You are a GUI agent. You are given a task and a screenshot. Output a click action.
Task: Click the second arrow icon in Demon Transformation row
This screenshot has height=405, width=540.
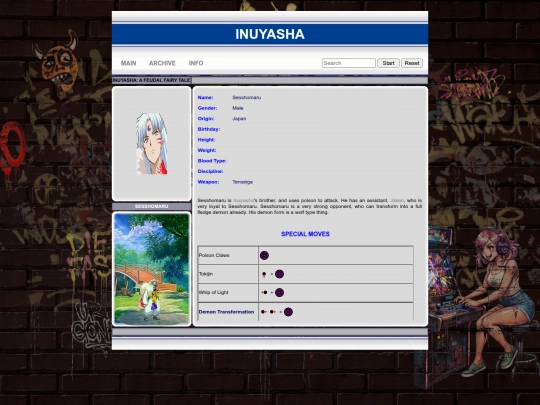(273, 312)
